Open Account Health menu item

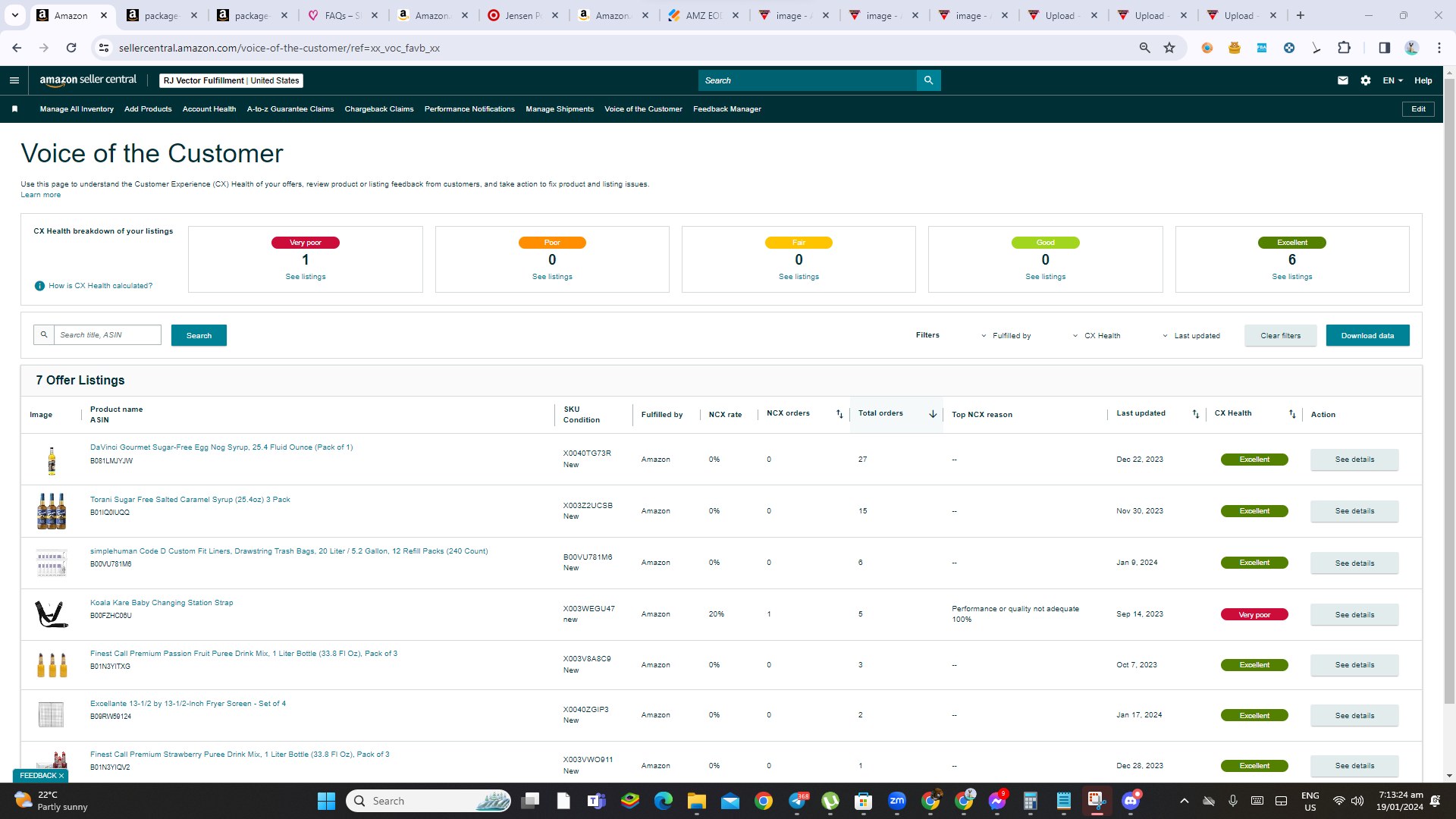[x=209, y=109]
